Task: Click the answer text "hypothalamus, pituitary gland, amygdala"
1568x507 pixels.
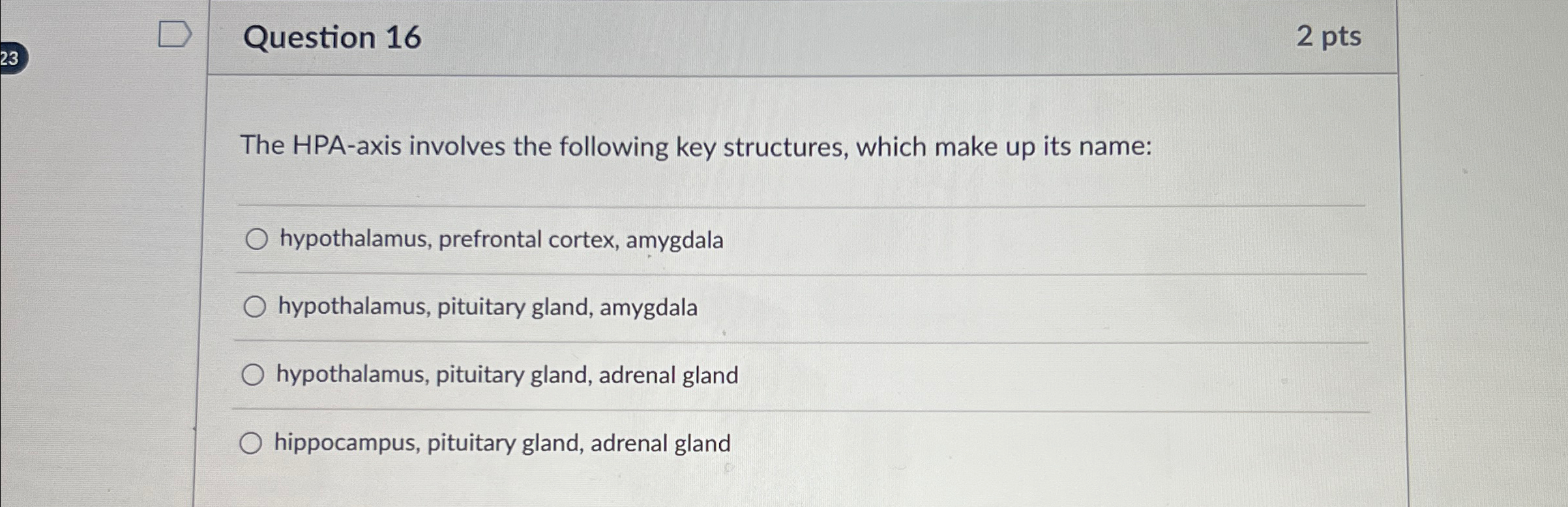Action: [488, 307]
